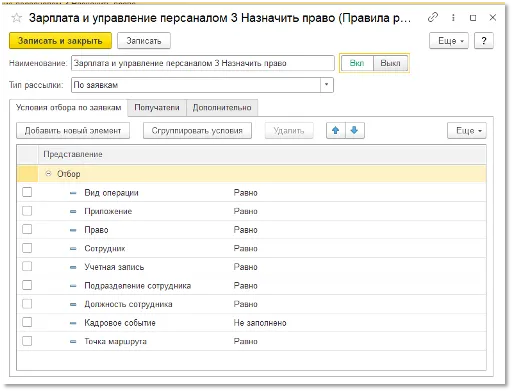Click the dash icon beside Точка маршрута
This screenshot has height=392, width=513.
[x=73, y=342]
